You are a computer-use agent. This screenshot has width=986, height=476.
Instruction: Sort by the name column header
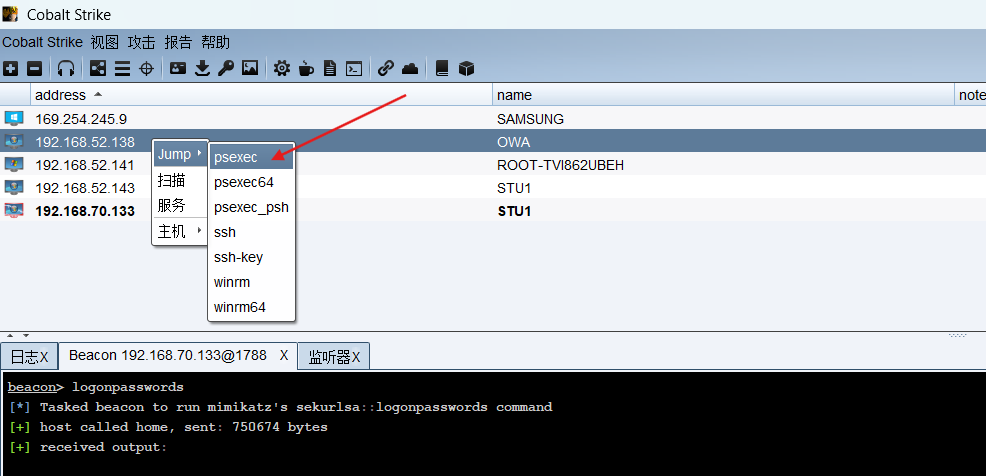[x=723, y=95]
